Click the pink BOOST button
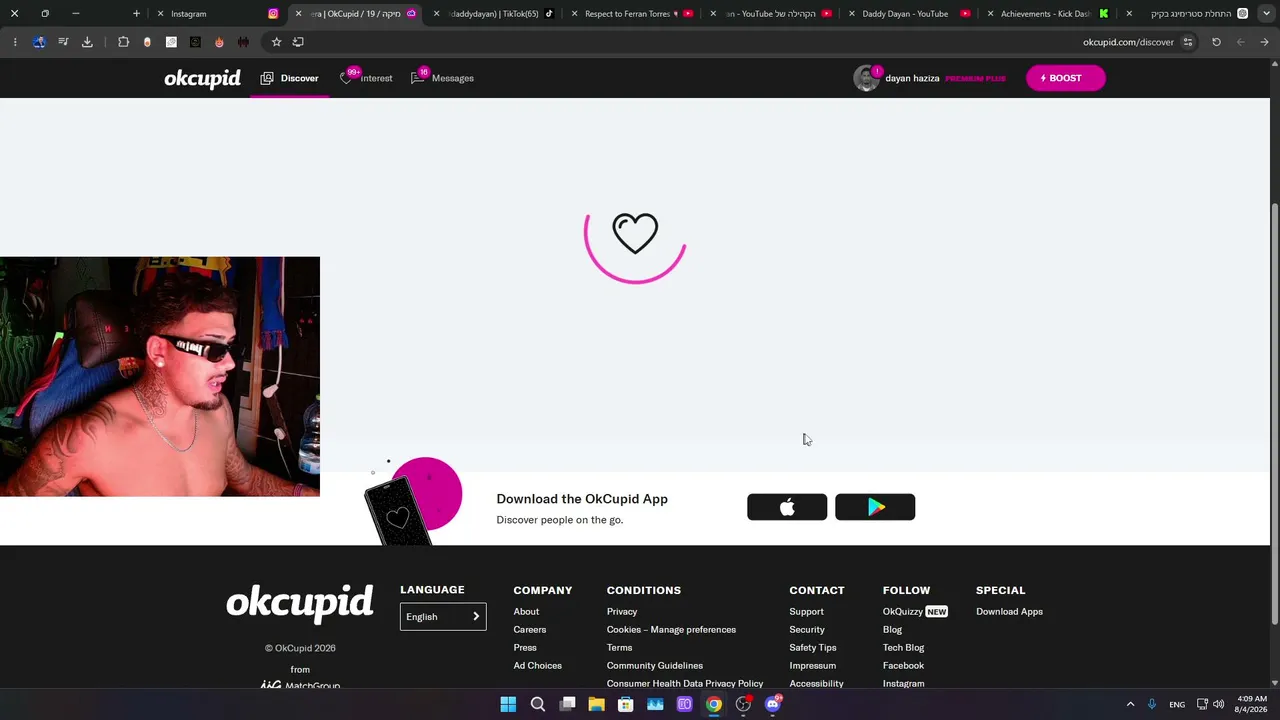 click(1065, 78)
